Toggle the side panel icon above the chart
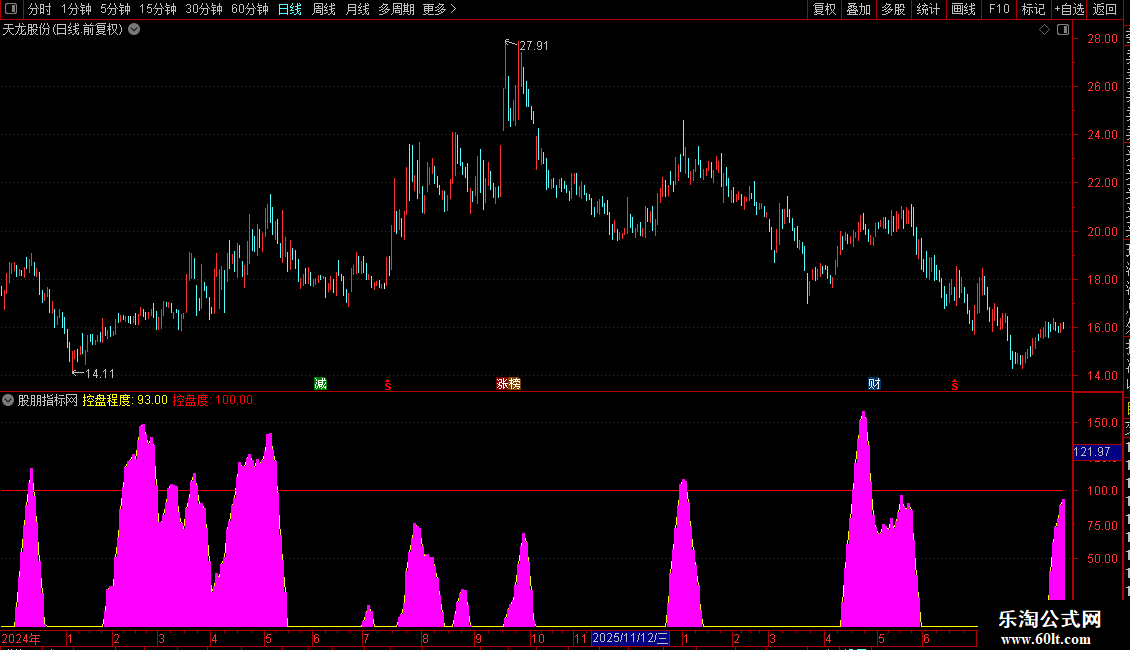The height and width of the screenshot is (650, 1130). [x=1063, y=30]
